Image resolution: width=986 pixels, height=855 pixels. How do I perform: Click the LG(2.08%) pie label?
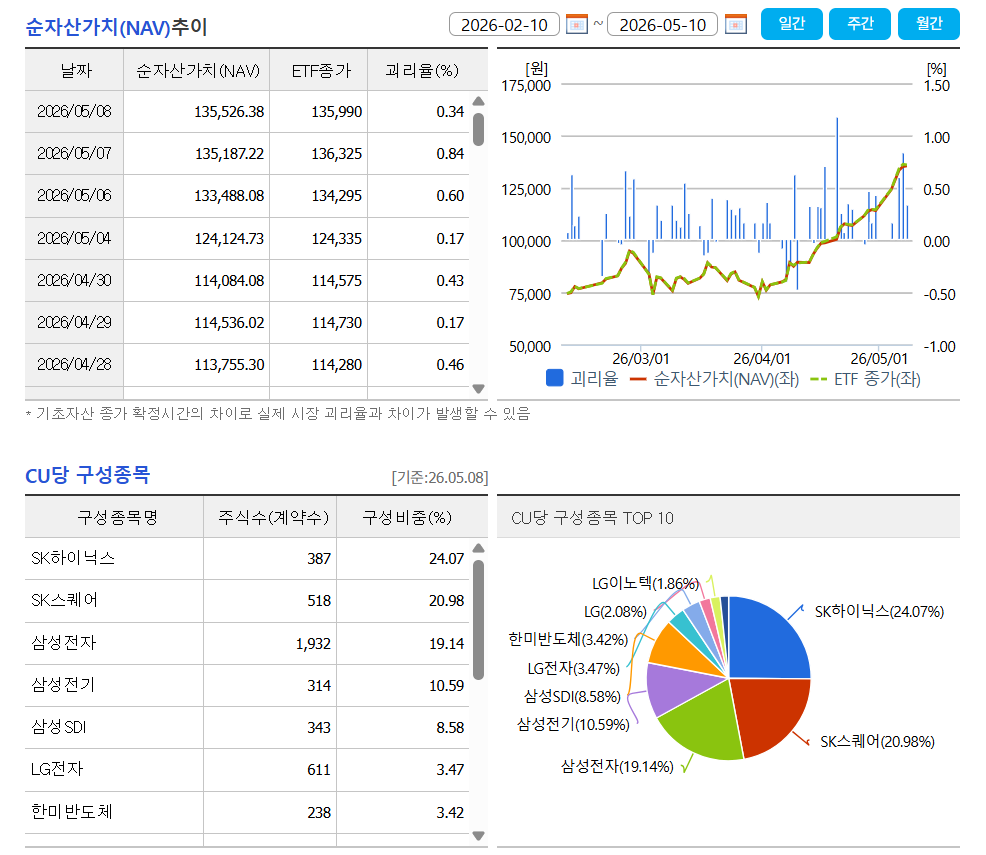pyautogui.click(x=615, y=612)
